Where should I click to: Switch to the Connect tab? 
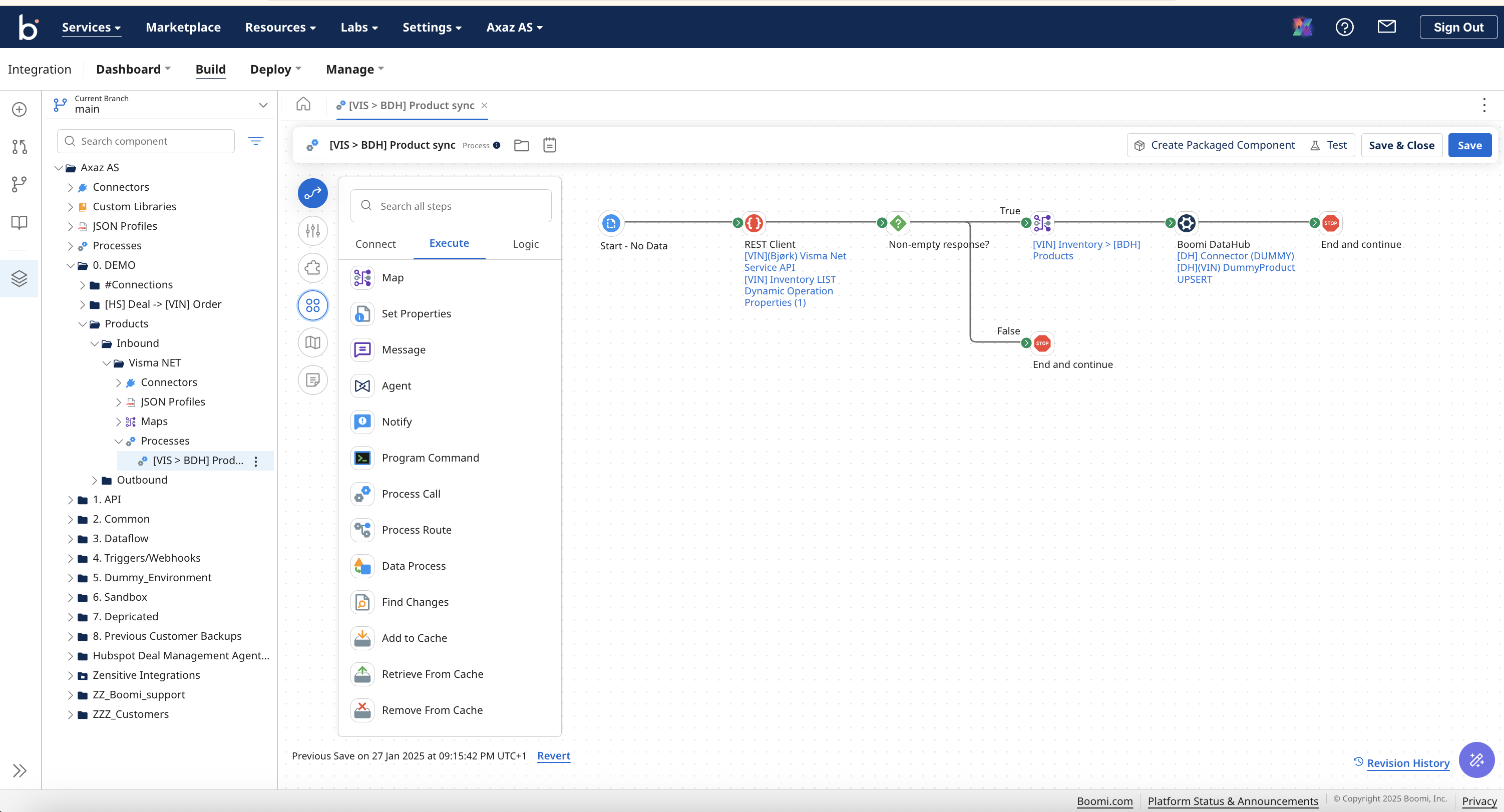(375, 243)
